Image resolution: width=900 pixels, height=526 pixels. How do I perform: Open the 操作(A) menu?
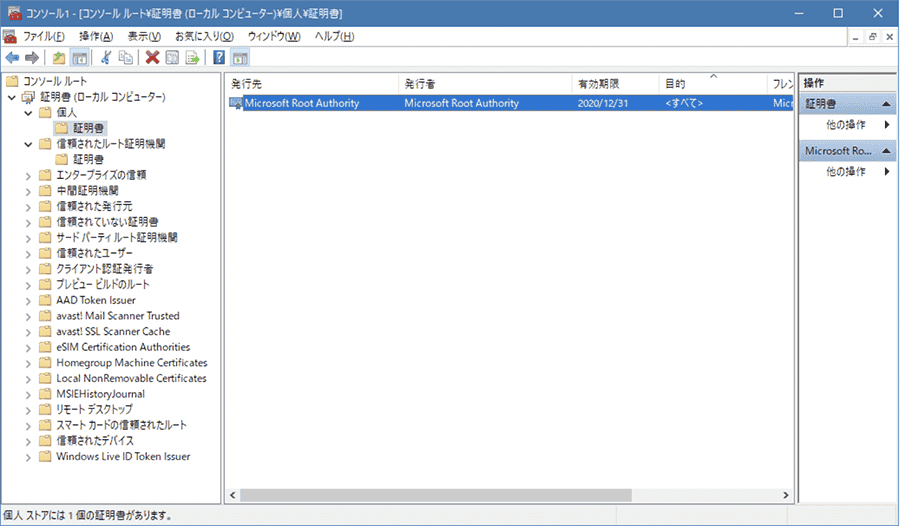[96, 36]
